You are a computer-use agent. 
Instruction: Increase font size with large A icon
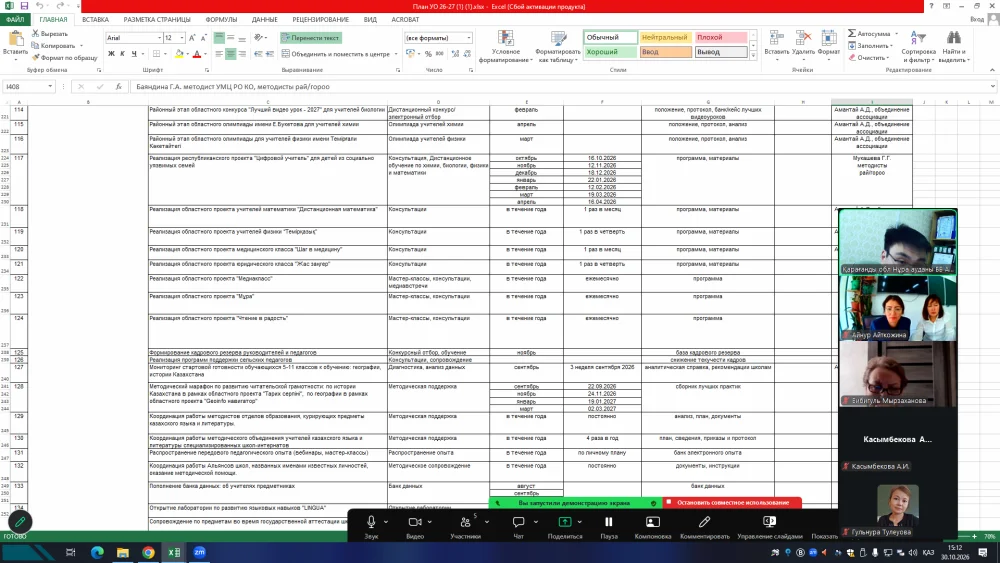192,38
